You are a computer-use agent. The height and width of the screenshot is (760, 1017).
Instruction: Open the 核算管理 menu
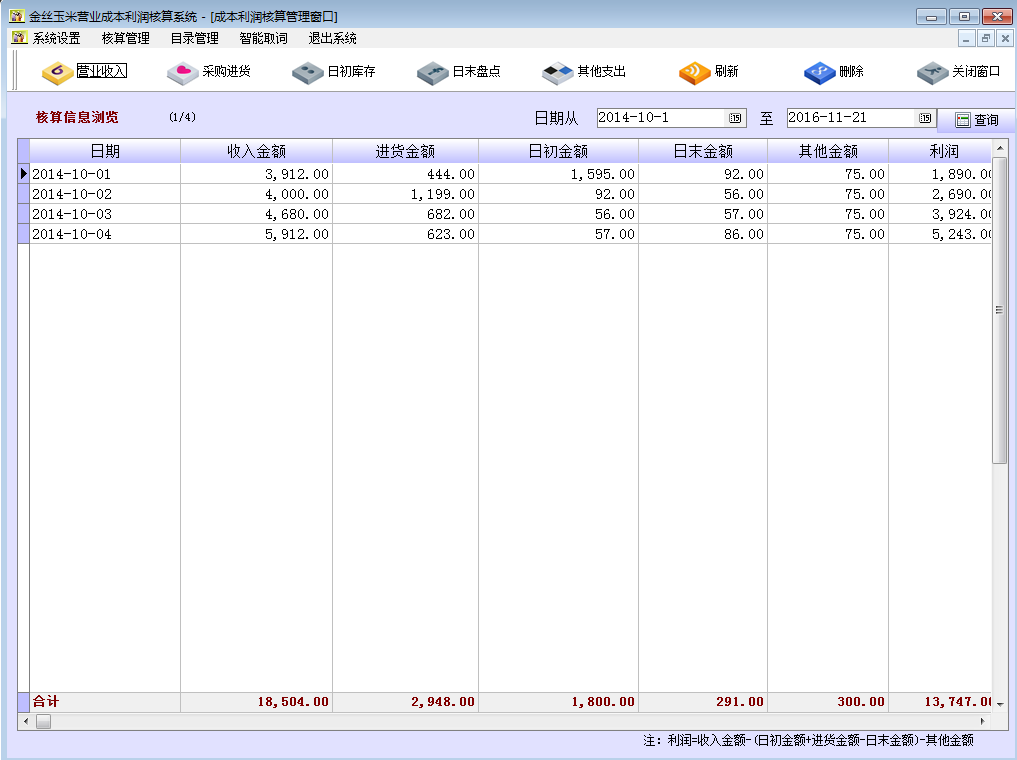point(125,39)
